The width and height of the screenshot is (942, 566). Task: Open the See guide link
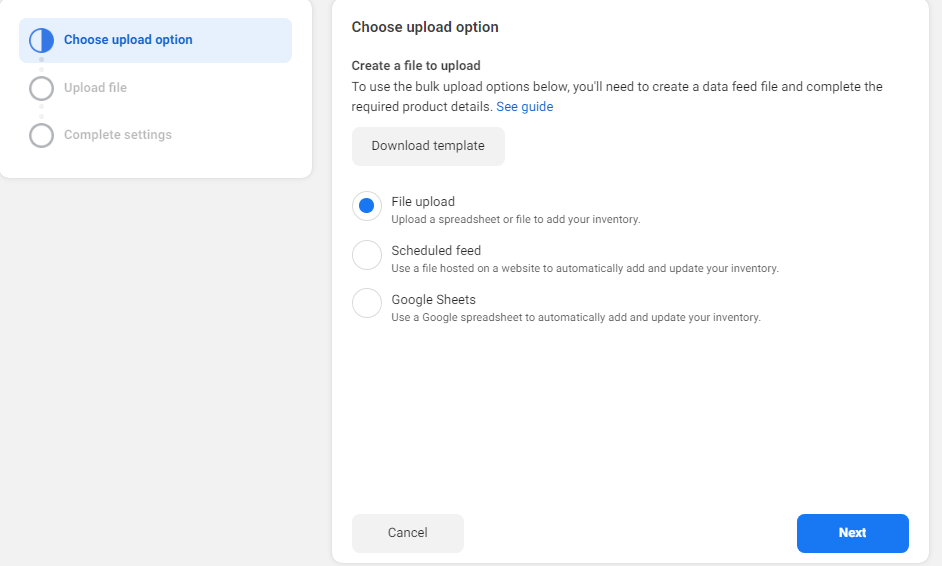(x=524, y=106)
